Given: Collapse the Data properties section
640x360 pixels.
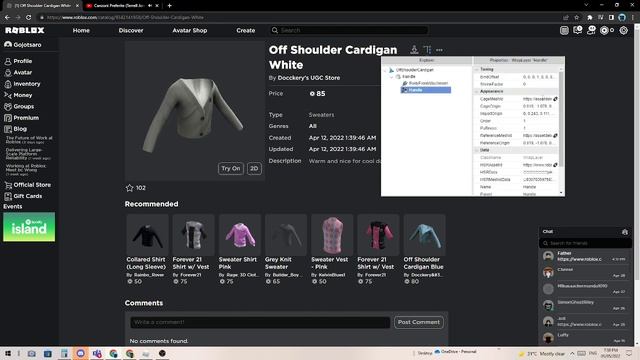Looking at the screenshot, I should coord(476,150).
